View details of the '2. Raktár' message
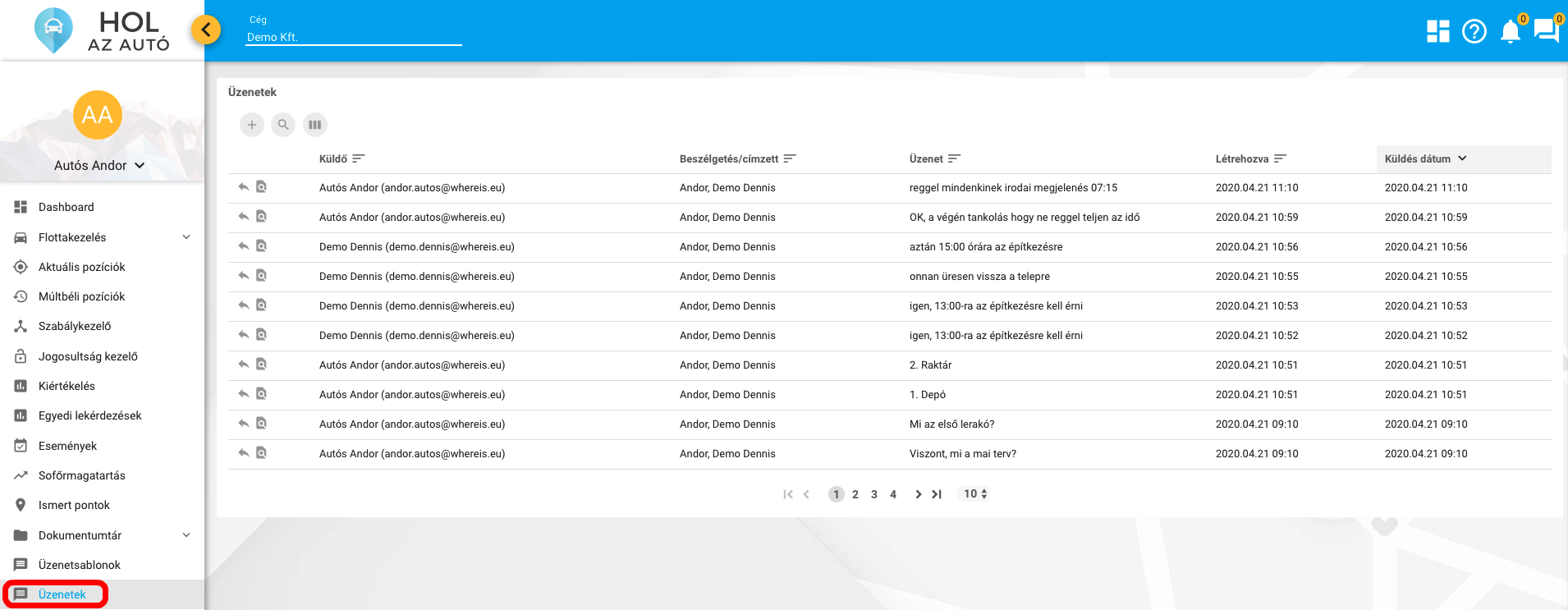Image resolution: width=1568 pixels, height=610 pixels. [261, 365]
